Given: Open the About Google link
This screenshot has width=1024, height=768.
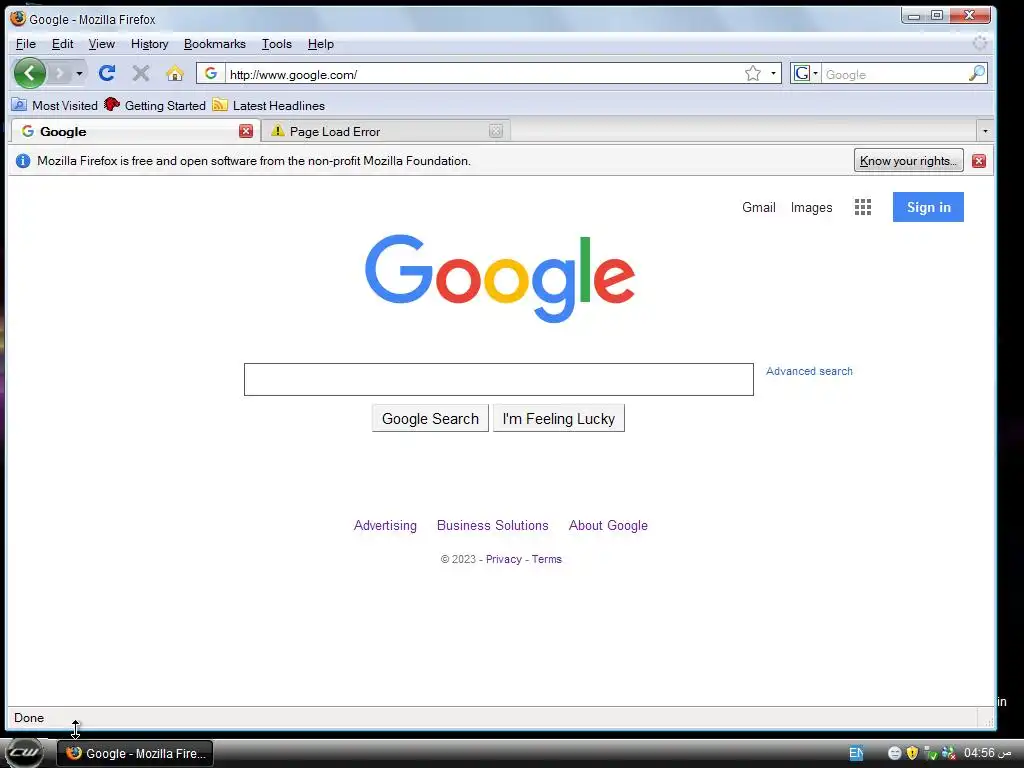Looking at the screenshot, I should (x=608, y=525).
